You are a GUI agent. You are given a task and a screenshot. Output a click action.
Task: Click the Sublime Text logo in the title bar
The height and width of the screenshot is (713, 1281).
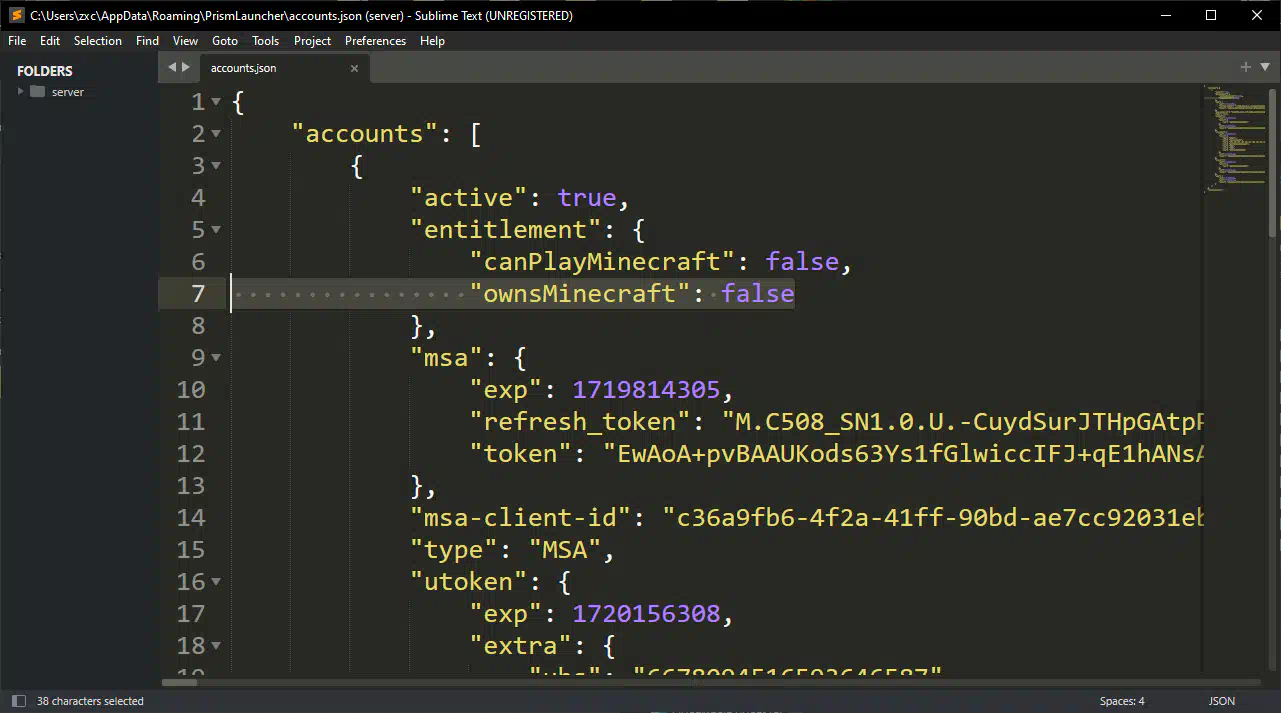pos(16,15)
